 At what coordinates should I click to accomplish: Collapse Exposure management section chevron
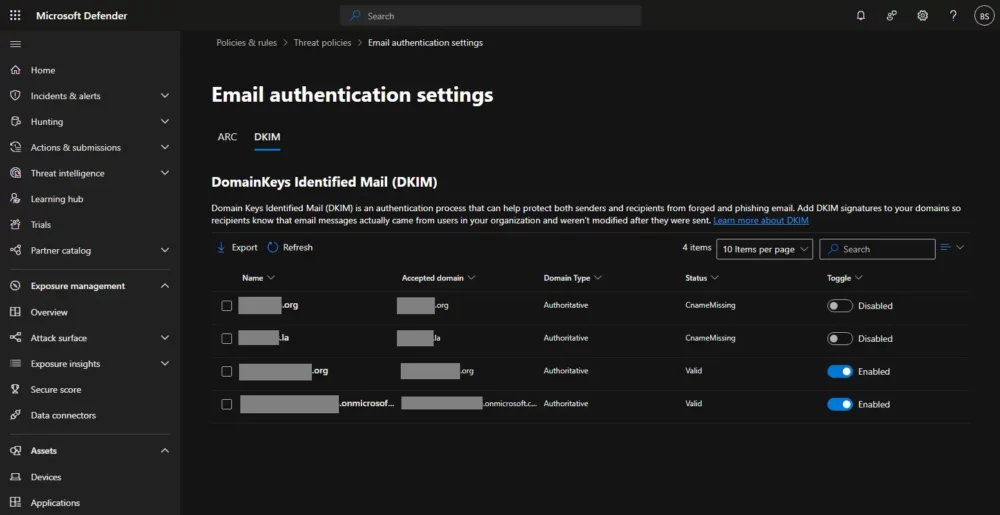pyautogui.click(x=165, y=286)
